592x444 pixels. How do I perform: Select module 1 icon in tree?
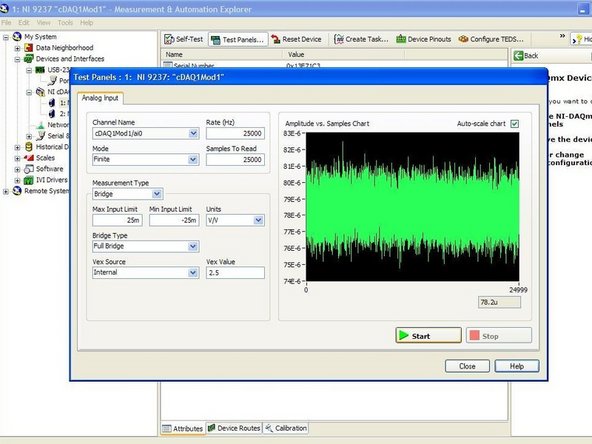tap(52, 103)
